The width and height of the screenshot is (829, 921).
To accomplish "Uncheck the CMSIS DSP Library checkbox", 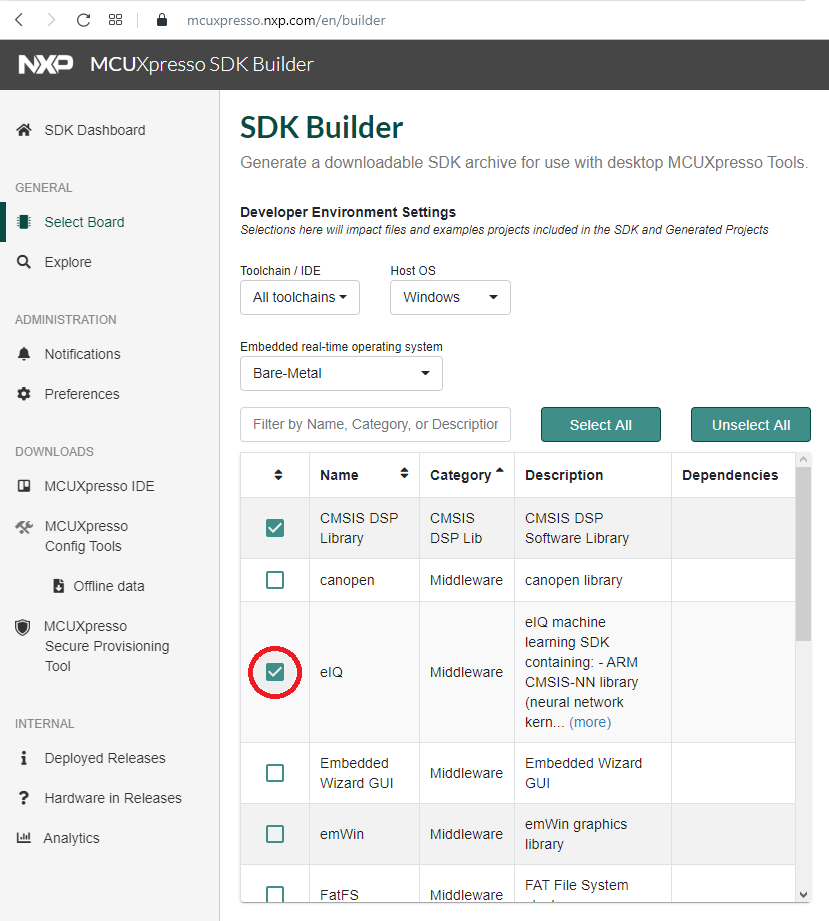I will (275, 528).
